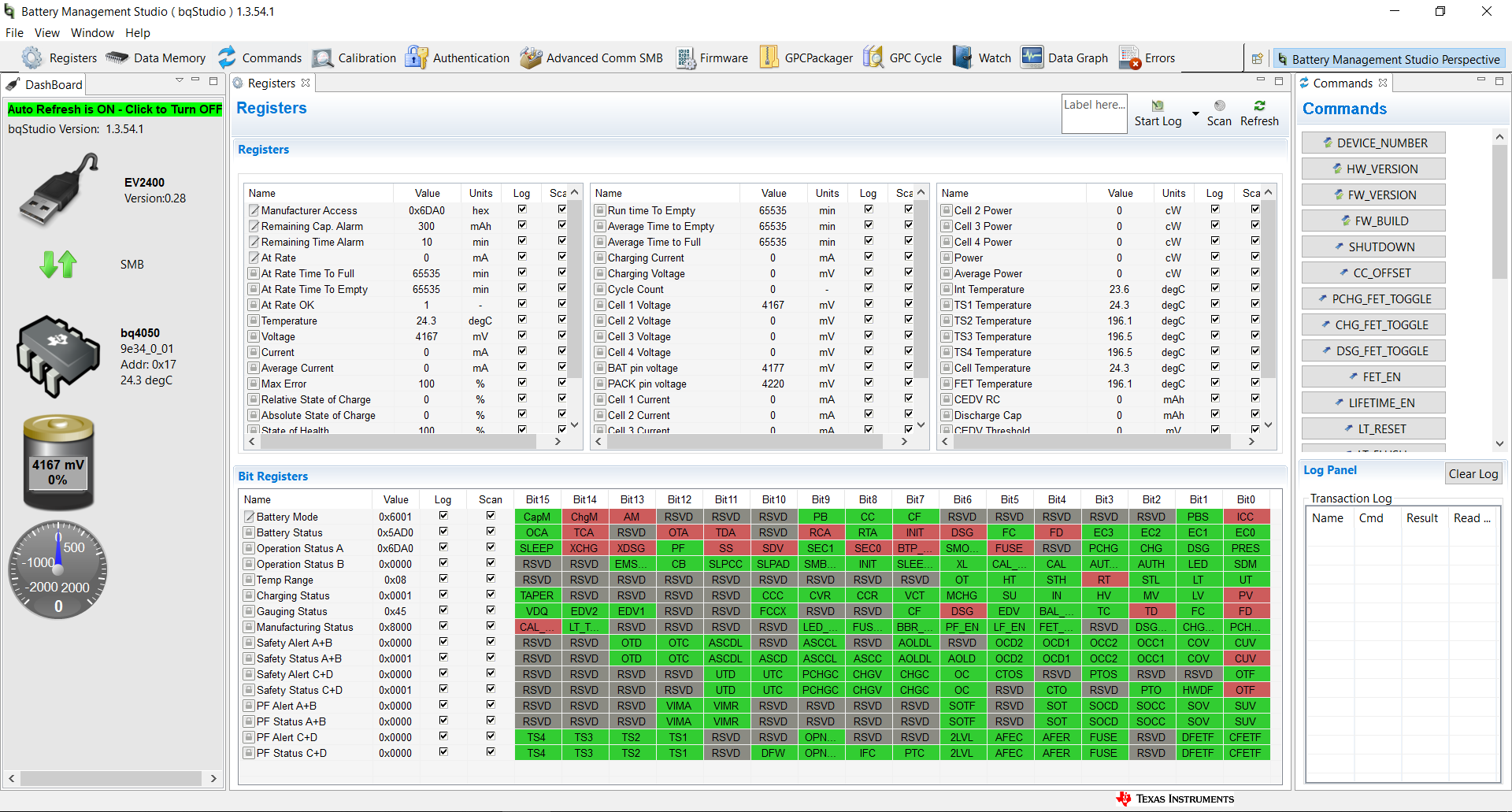Open the Data Memory toolbar icon
This screenshot has width=1512, height=812.
(x=117, y=57)
